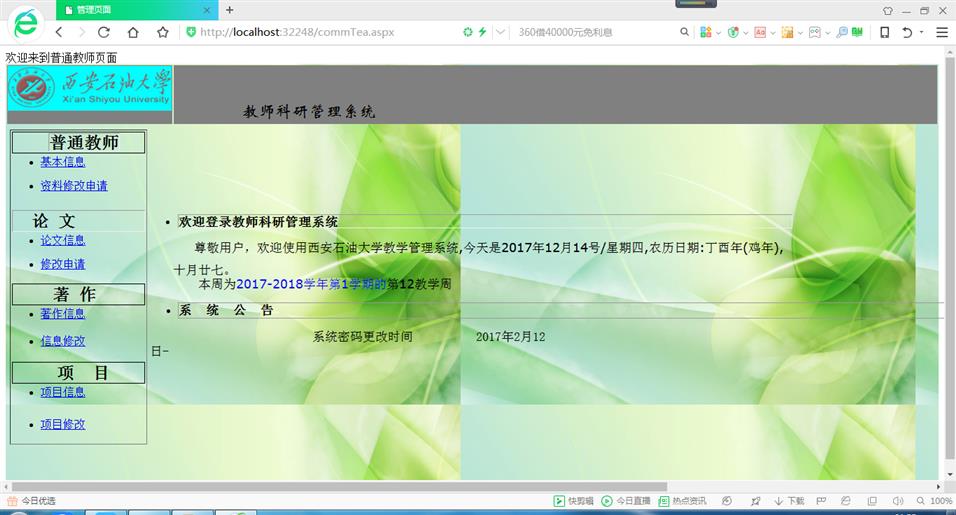Reload the page with the refresh icon
Image resolution: width=956 pixels, height=515 pixels.
coord(103,32)
